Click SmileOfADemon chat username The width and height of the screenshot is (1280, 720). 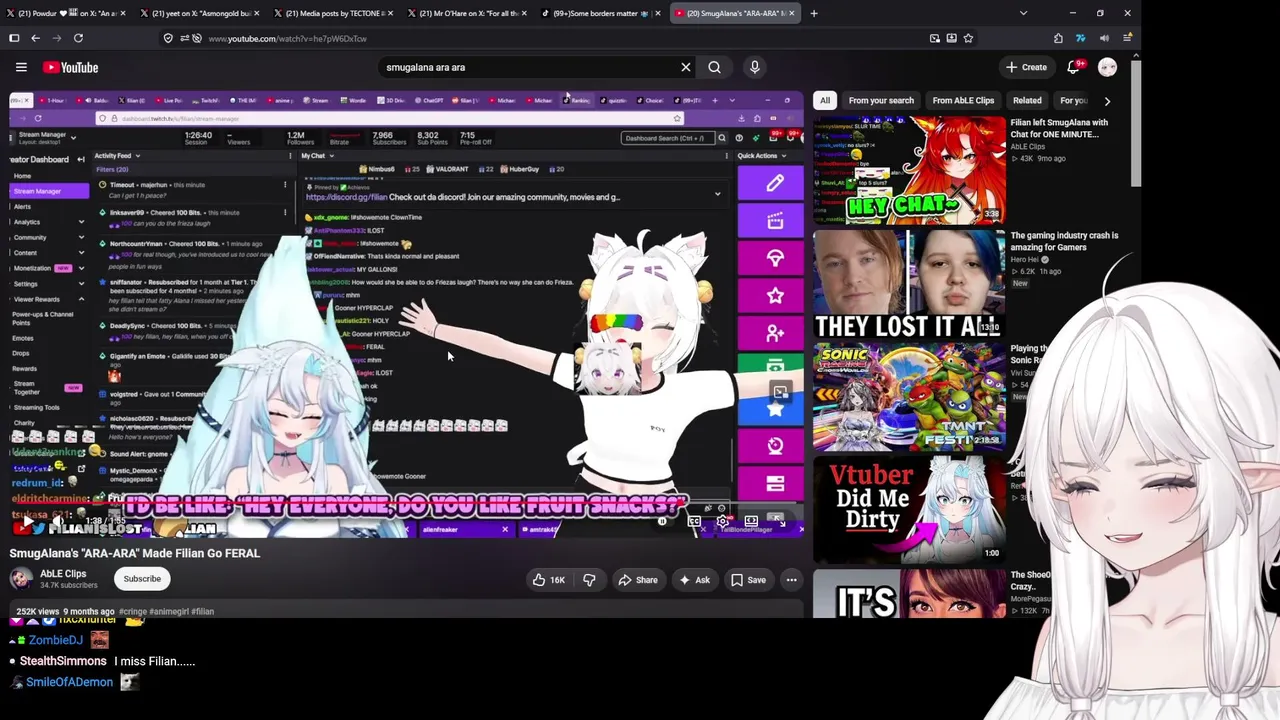[x=70, y=682]
